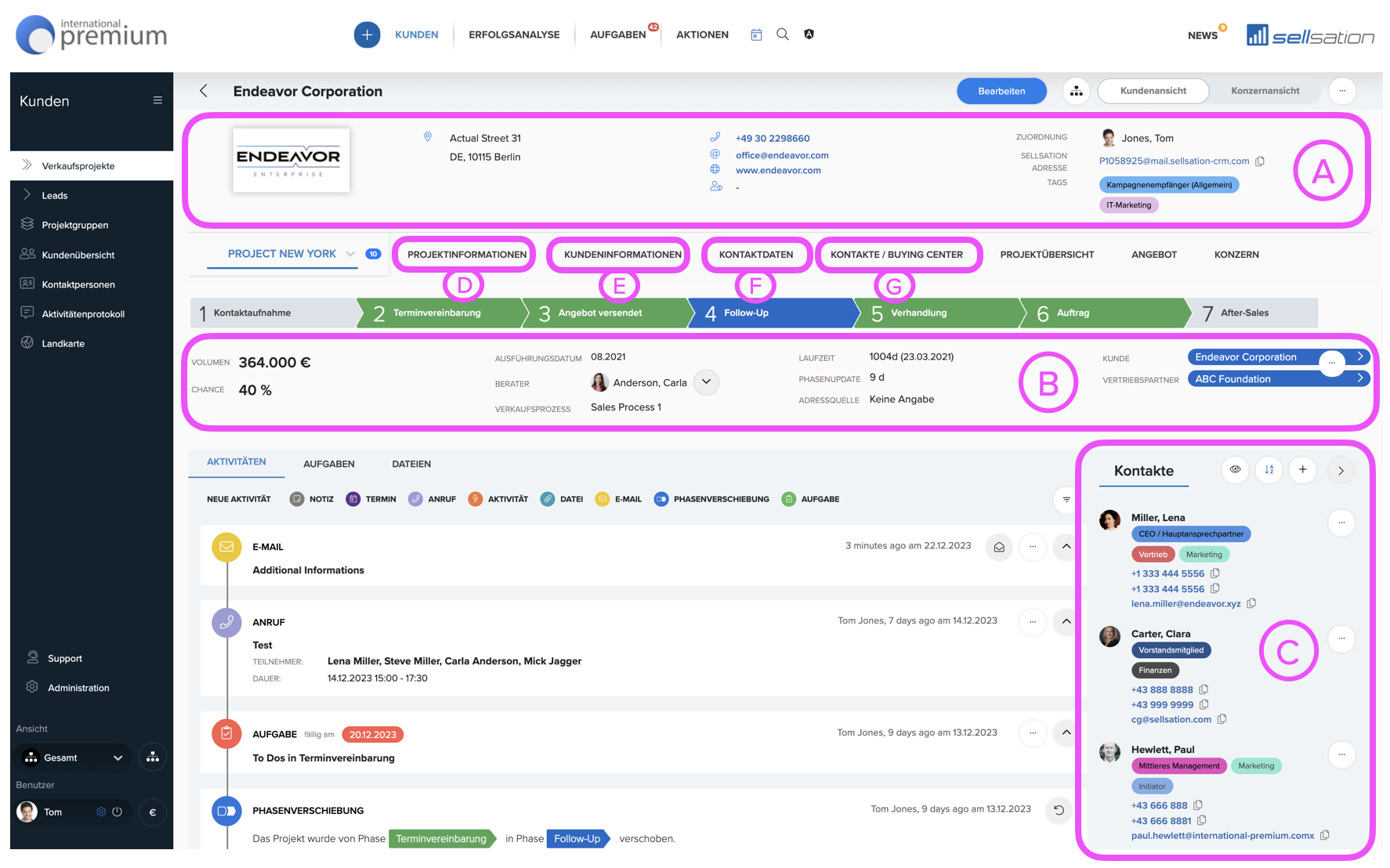Add a new Anruf activity
The height and width of the screenshot is (868, 1390).
click(x=432, y=499)
